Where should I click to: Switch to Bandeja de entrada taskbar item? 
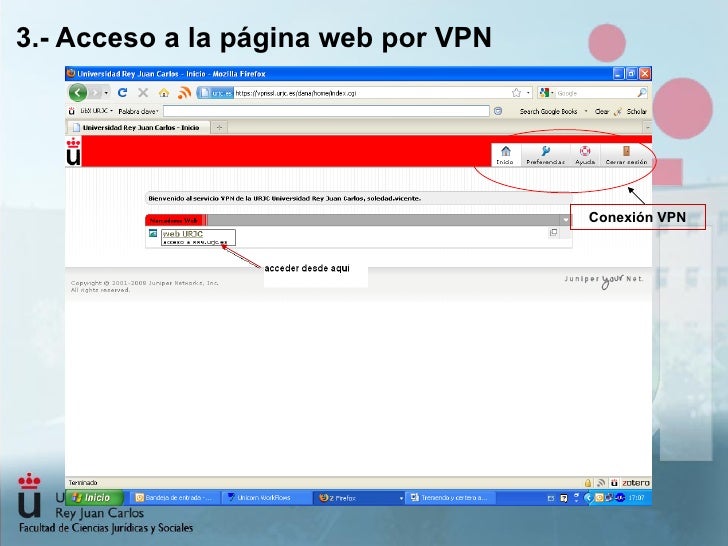[x=173, y=498]
